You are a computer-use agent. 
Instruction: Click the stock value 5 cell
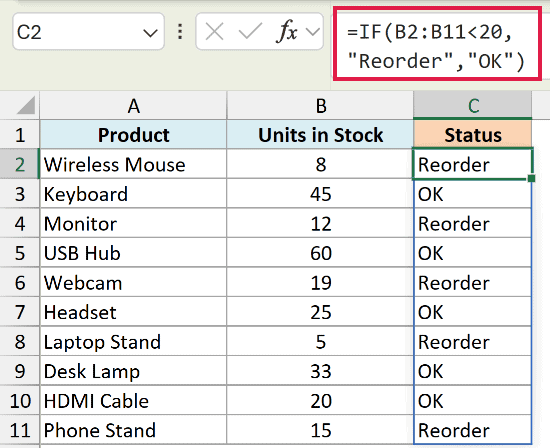tap(320, 342)
